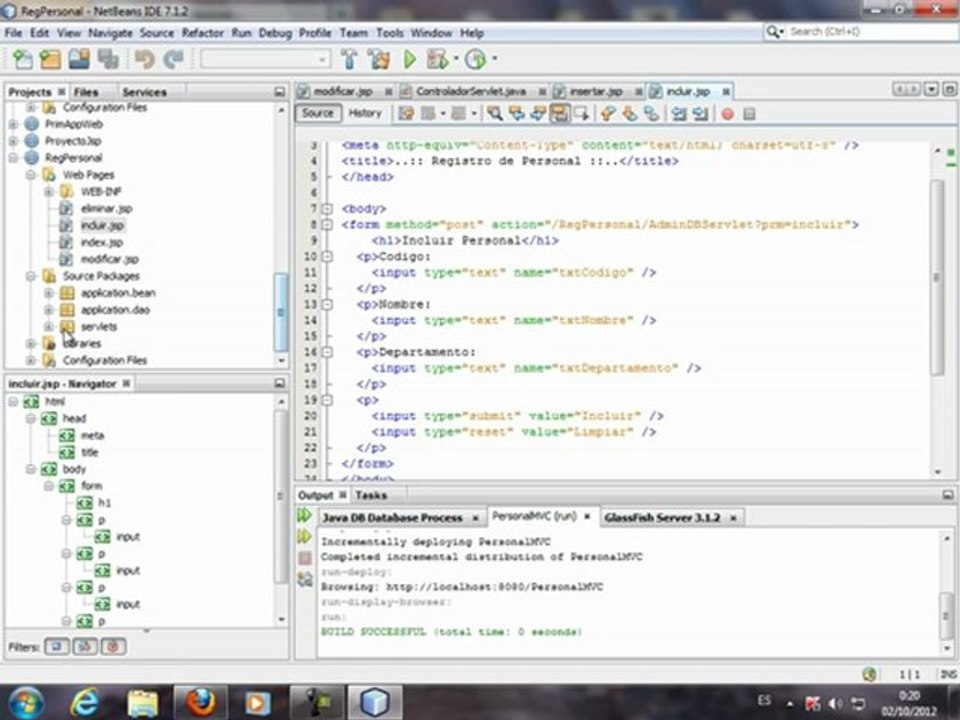This screenshot has width=960, height=720.
Task: Click the Firefox icon in taskbar
Action: pos(200,702)
